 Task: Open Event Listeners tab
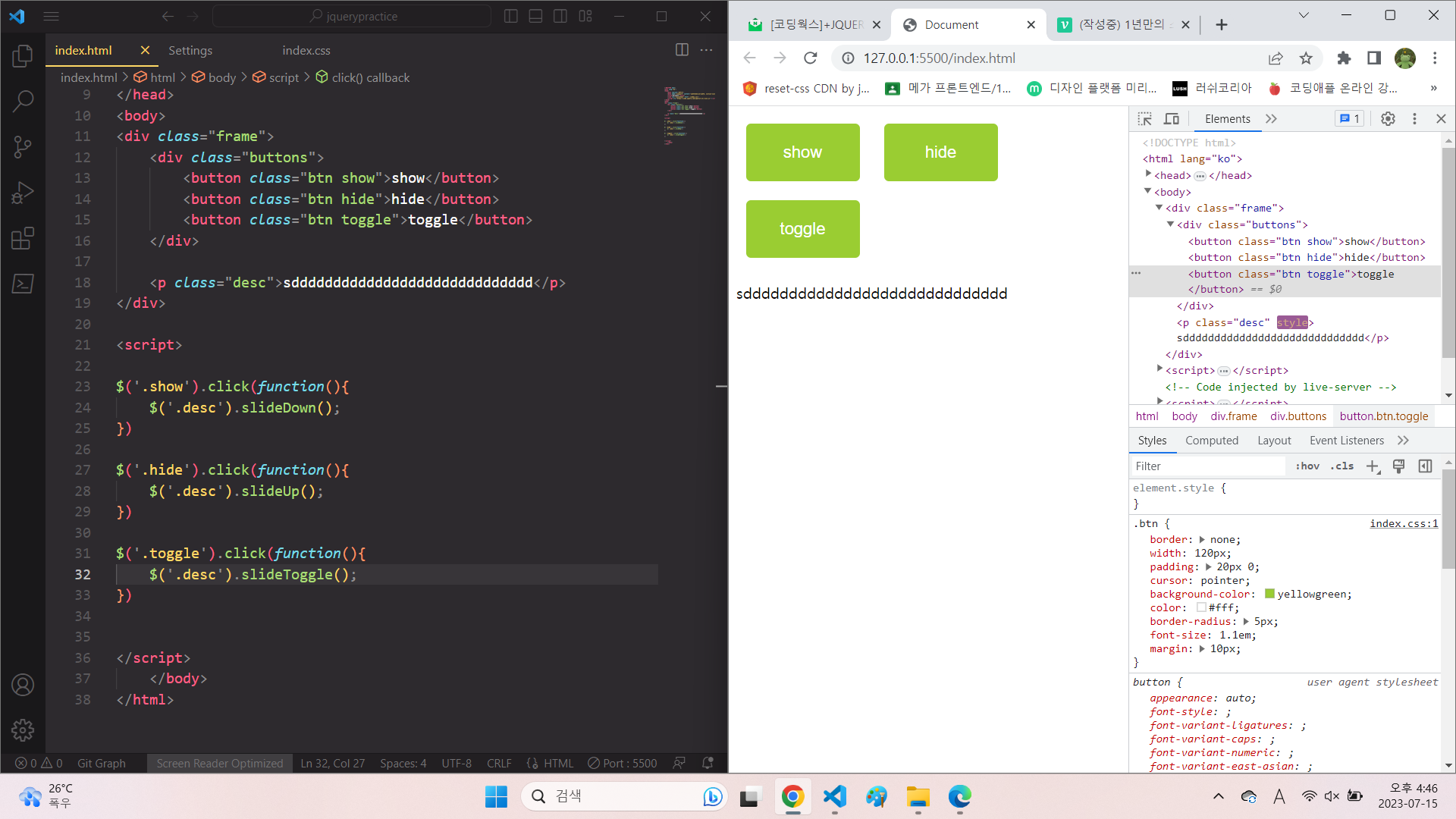coord(1347,441)
